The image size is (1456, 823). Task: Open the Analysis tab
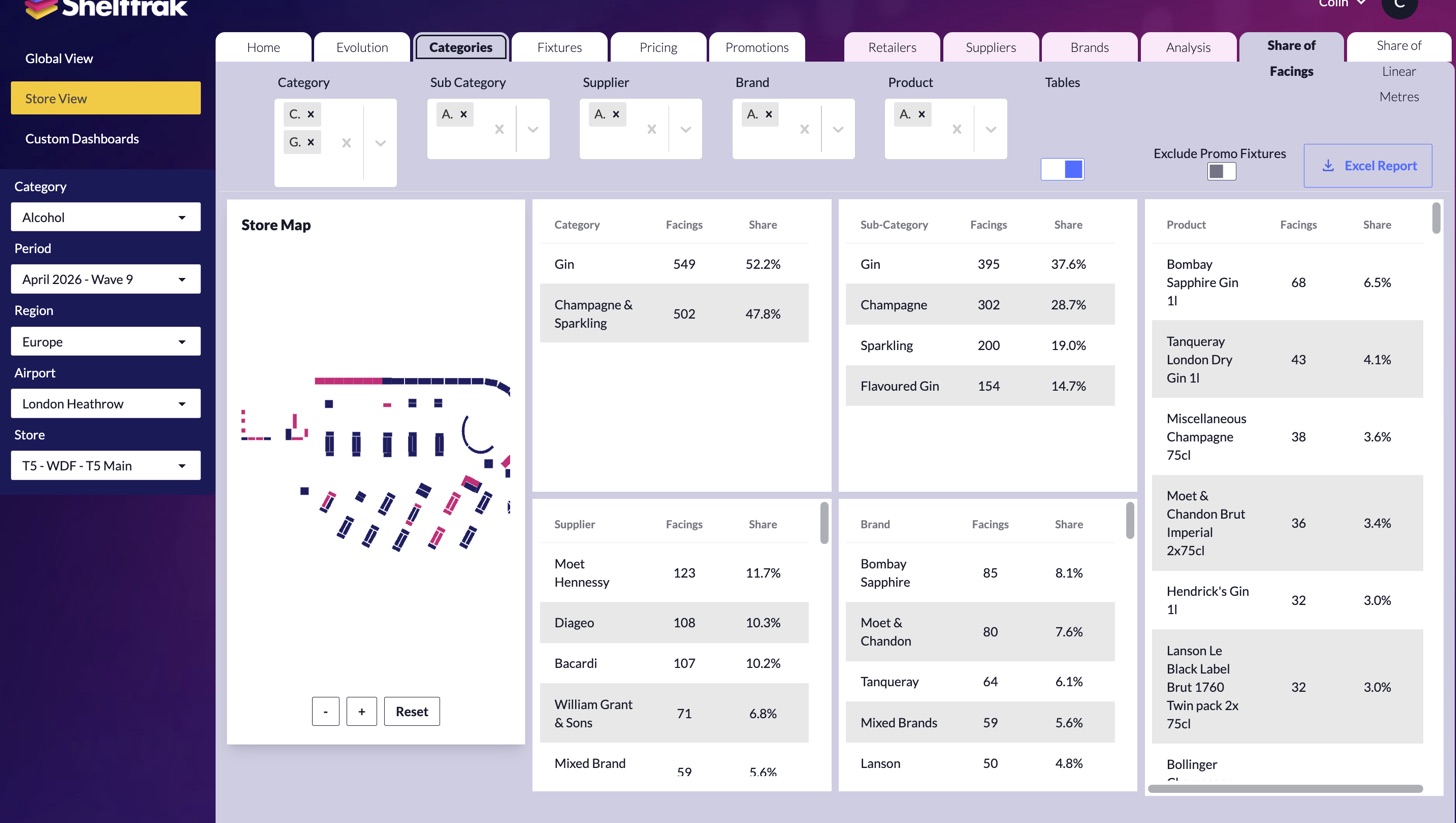tap(1188, 47)
